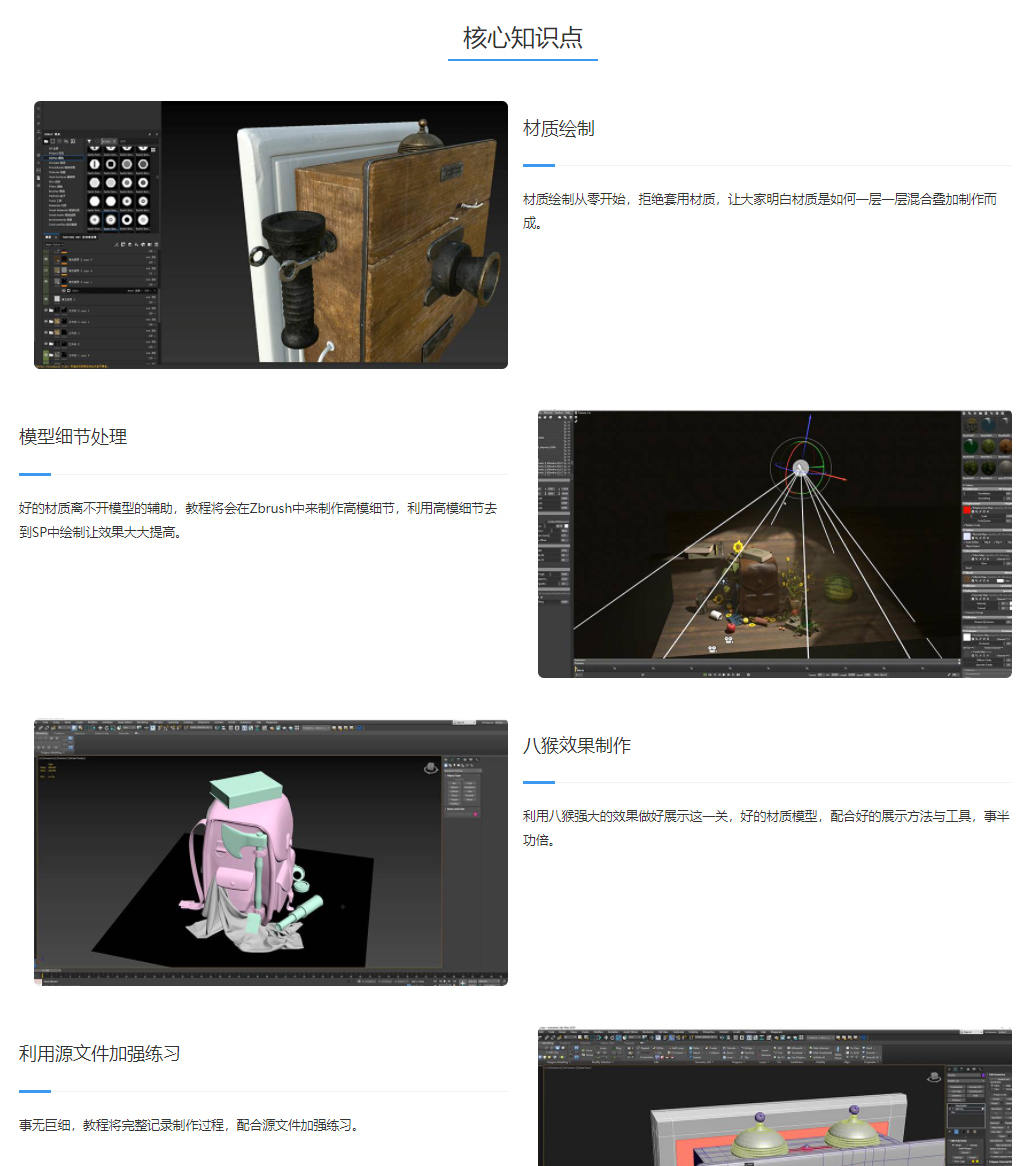1036x1166 pixels.
Task: Click the red color swatch in the Marmoset panel
Action: [967, 510]
